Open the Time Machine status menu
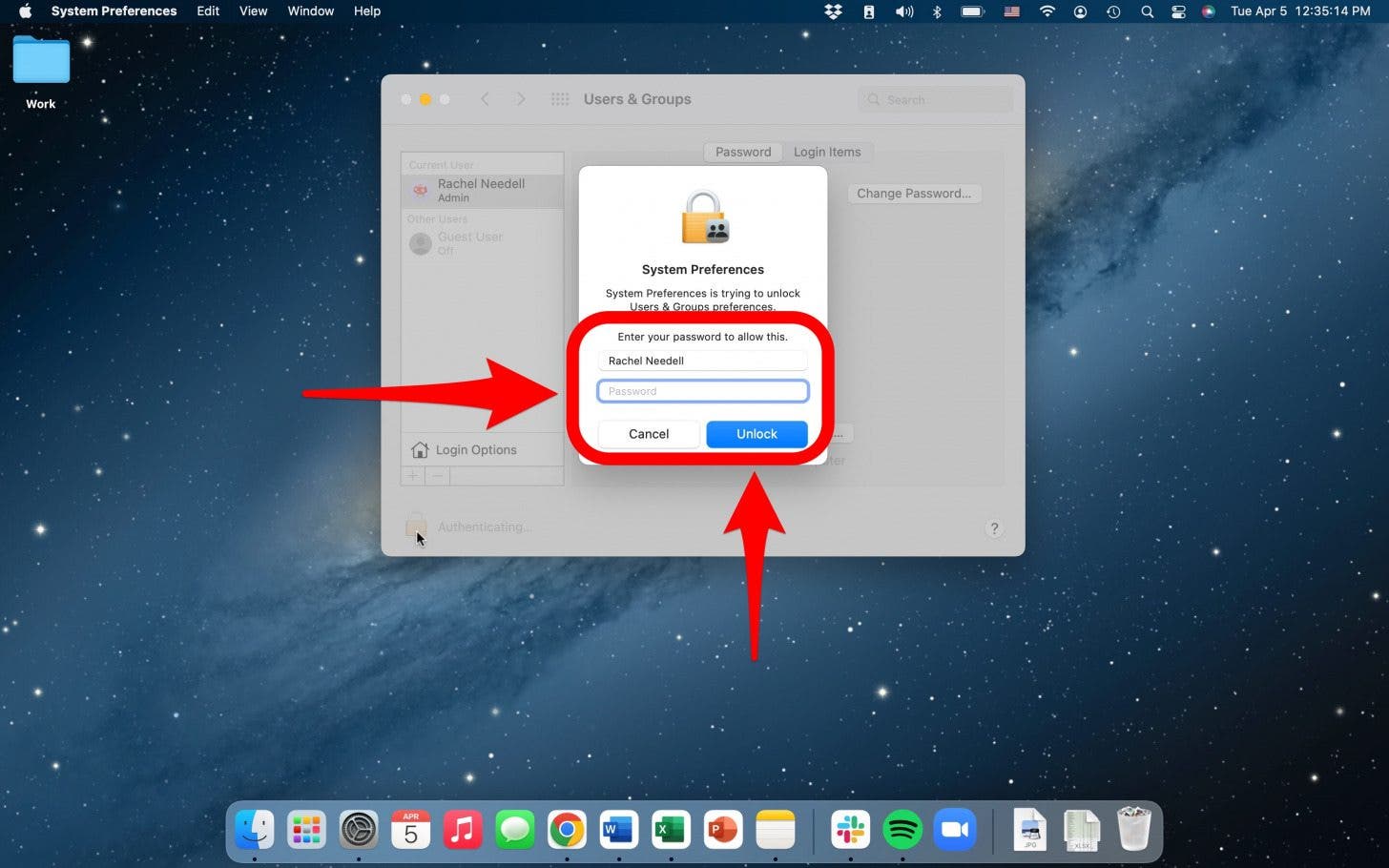1389x868 pixels. [x=1113, y=11]
